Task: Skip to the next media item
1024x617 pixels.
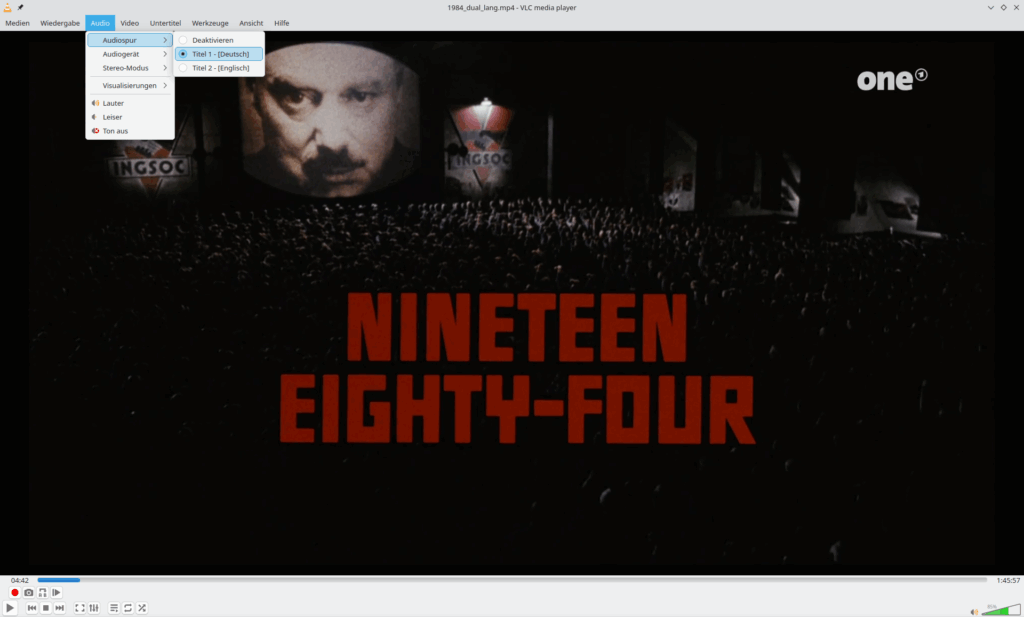Action: [x=59, y=608]
